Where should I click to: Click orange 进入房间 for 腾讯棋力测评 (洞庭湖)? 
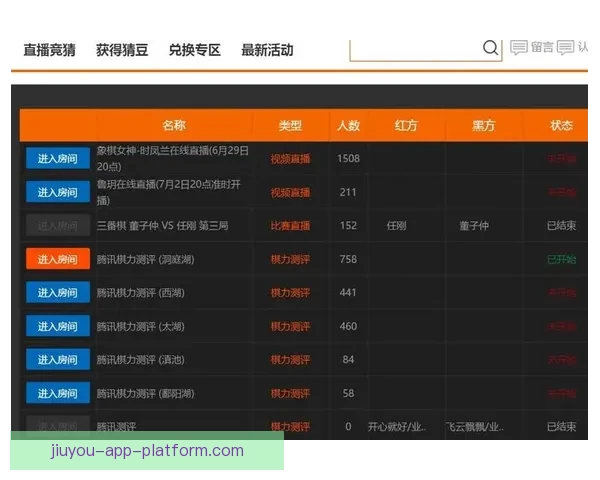point(58,259)
